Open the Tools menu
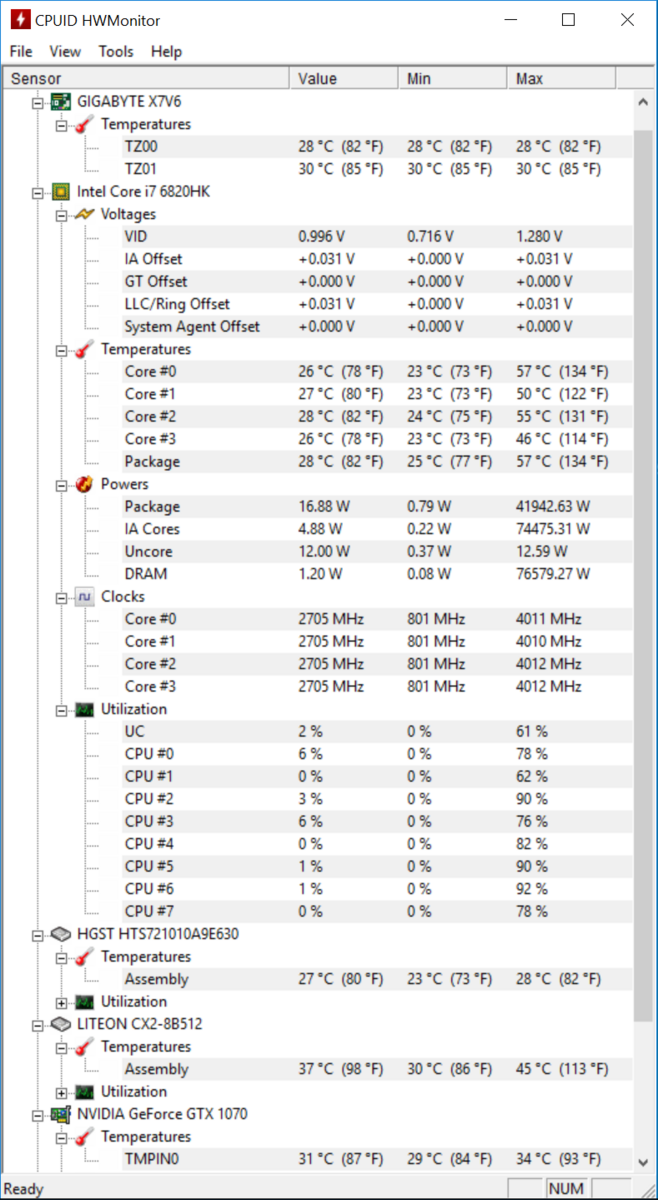The height and width of the screenshot is (1200, 658). [x=116, y=51]
